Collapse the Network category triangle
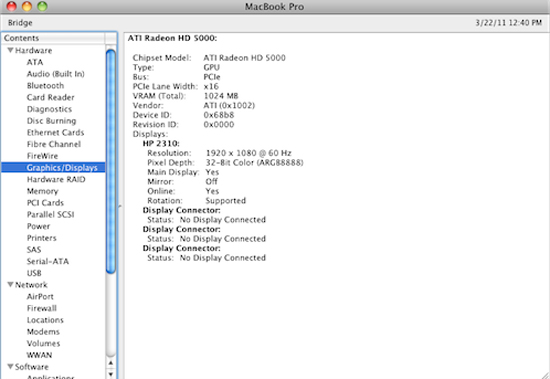 click(x=11, y=284)
